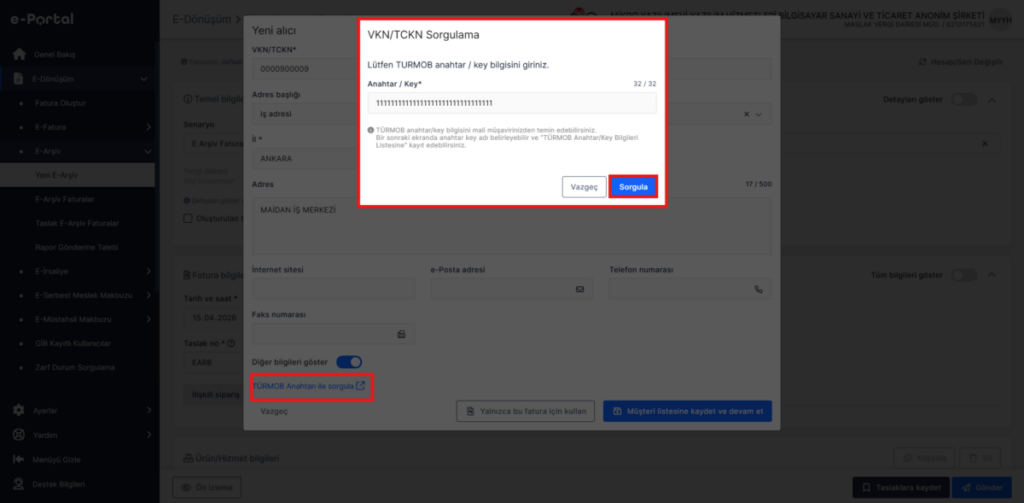This screenshot has width=1024, height=503.
Task: Click the E-Dönüşüm breadcrumb
Action: 201,20
